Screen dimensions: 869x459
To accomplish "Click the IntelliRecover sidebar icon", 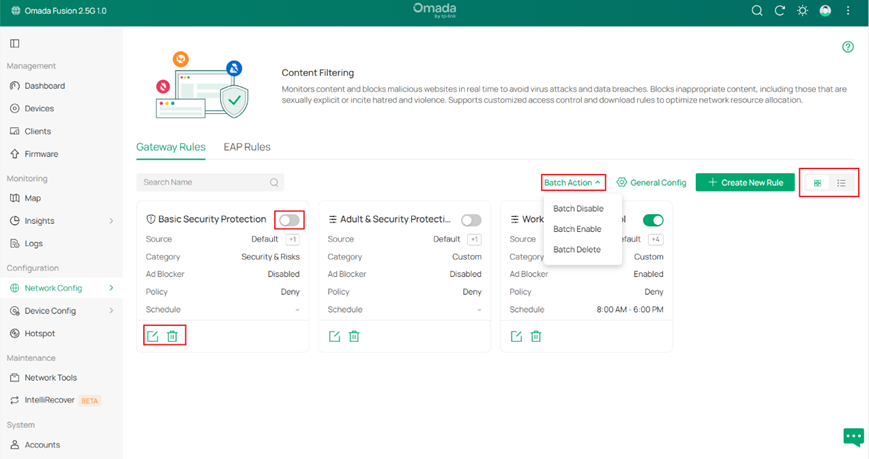I will [x=15, y=400].
